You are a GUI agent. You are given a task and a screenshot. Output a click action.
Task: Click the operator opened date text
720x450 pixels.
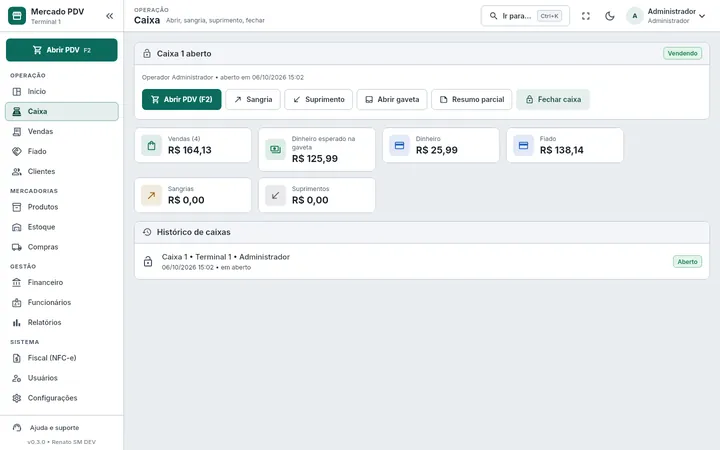[x=223, y=78]
